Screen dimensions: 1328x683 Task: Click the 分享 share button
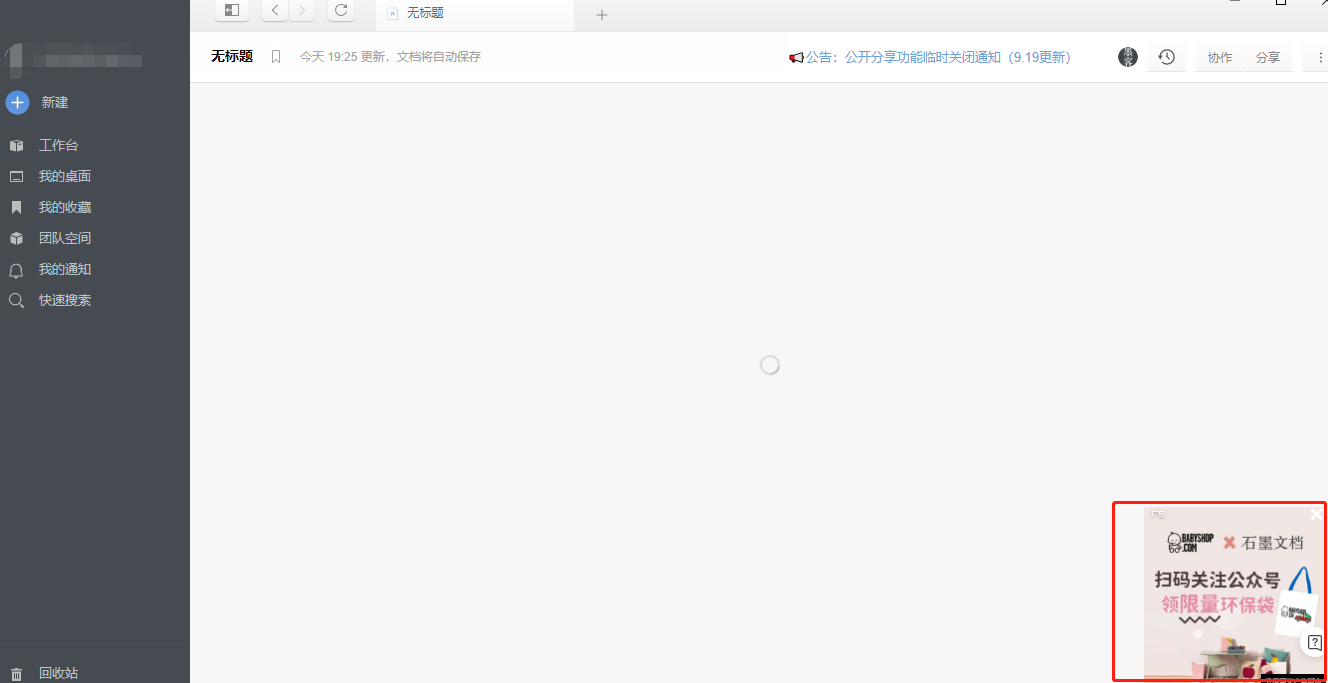(x=1268, y=57)
